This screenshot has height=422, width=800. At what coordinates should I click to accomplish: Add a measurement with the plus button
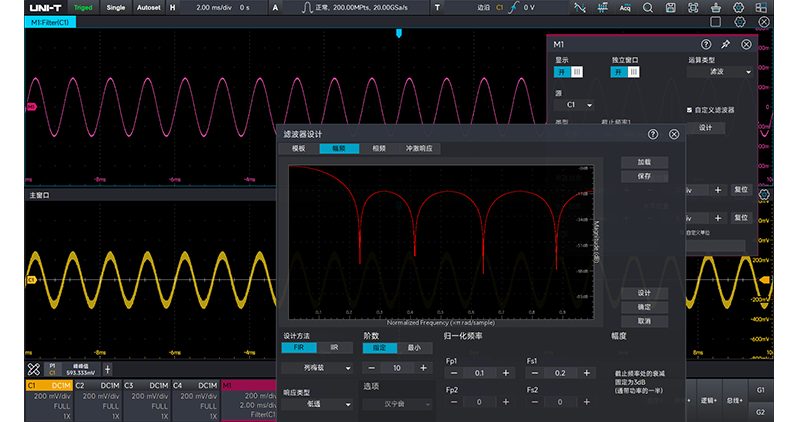coord(108,369)
